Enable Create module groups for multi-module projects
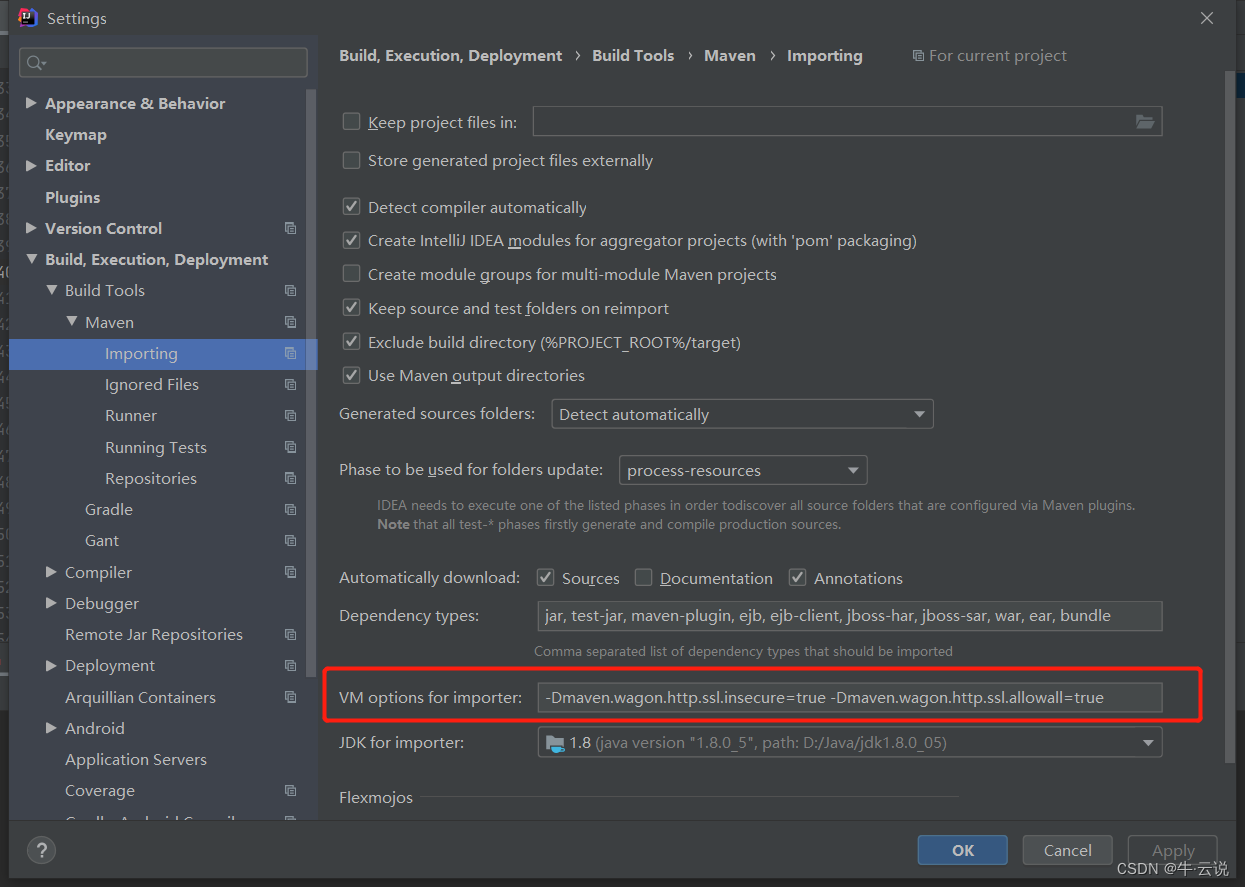Viewport: 1245px width, 887px height. (x=351, y=274)
